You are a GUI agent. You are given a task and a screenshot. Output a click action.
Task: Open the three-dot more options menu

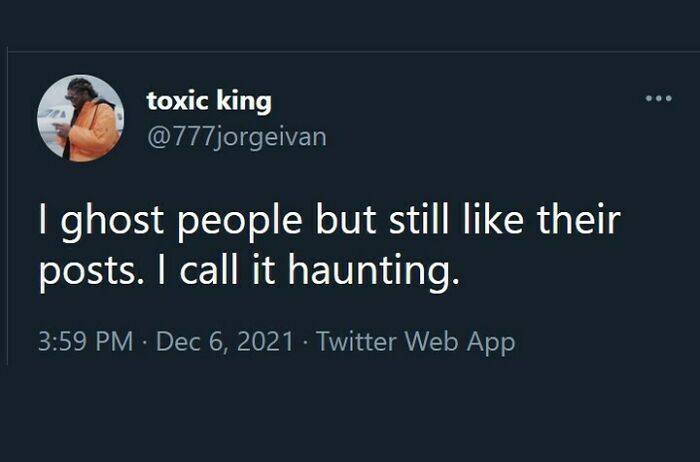point(657,100)
